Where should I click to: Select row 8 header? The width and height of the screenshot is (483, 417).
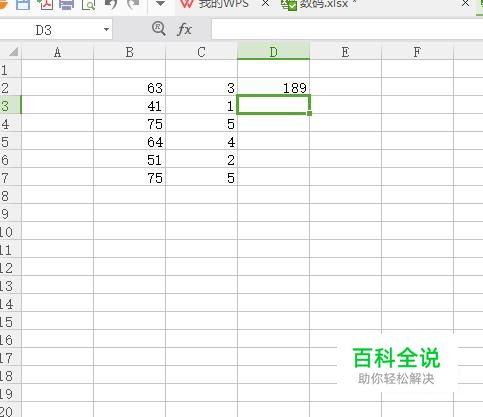(x=10, y=196)
